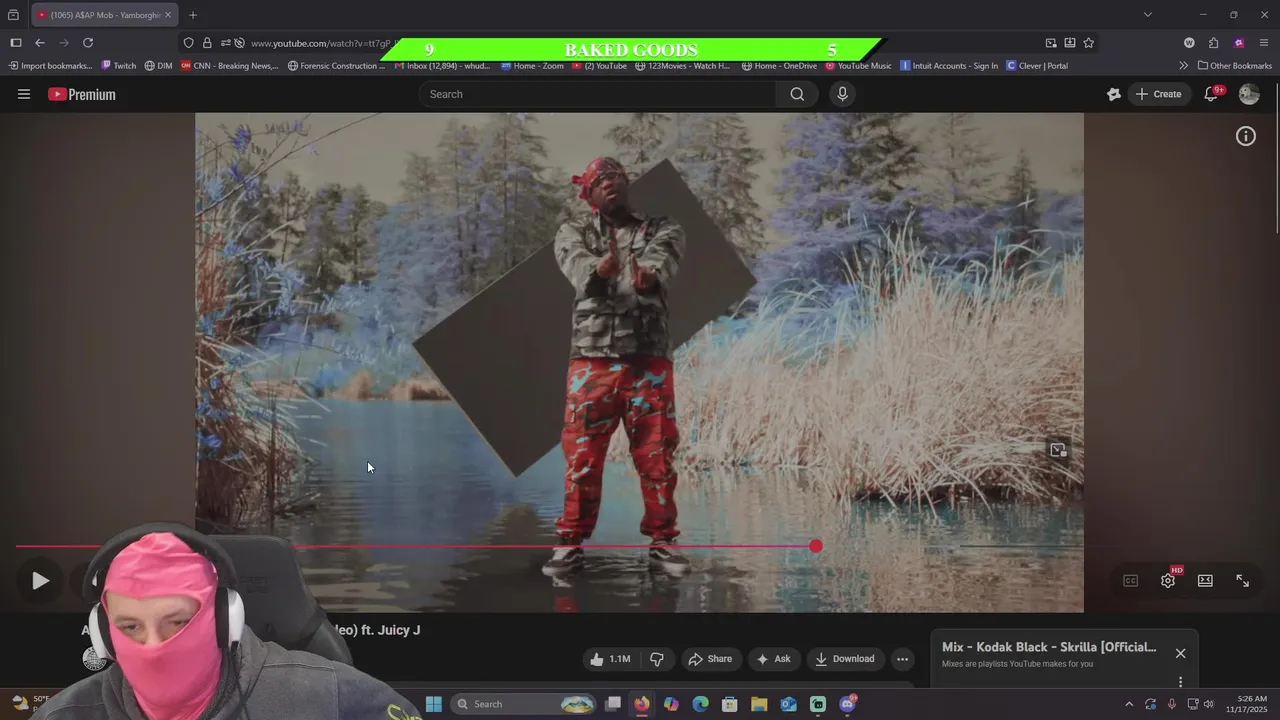Download the video
This screenshot has height=720, width=1280.
(845, 659)
